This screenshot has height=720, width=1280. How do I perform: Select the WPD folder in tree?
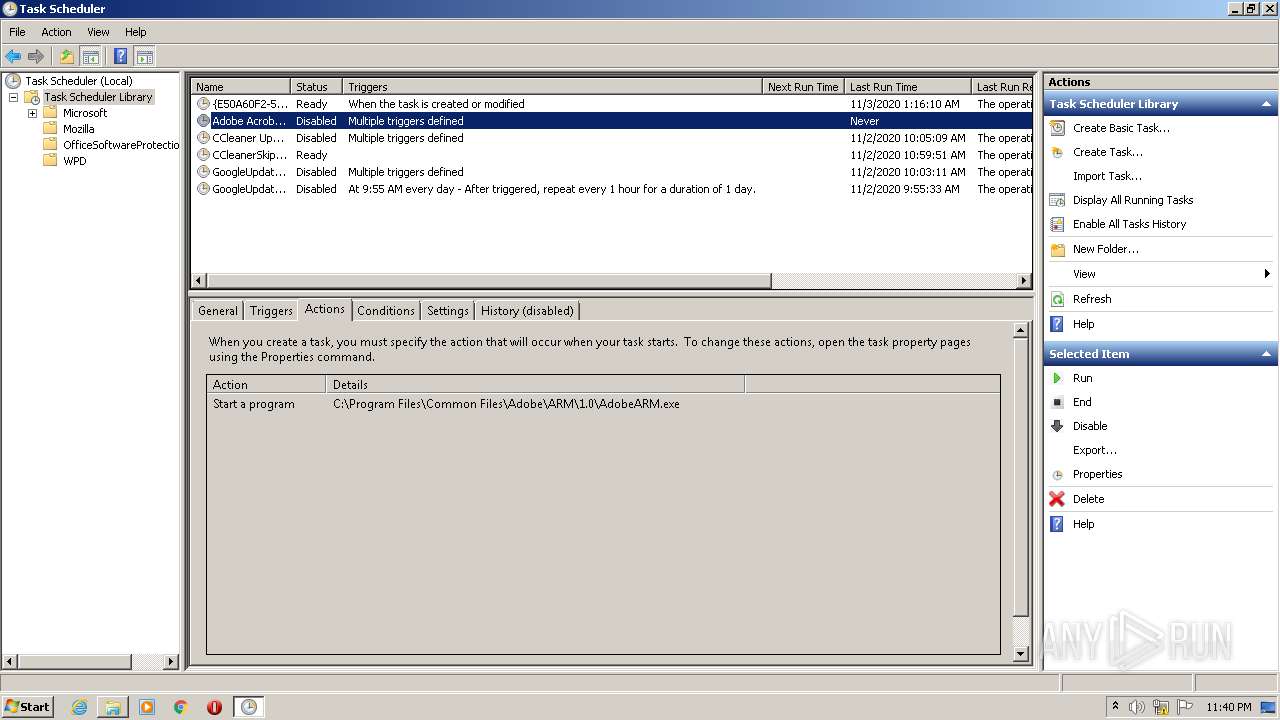[74, 161]
